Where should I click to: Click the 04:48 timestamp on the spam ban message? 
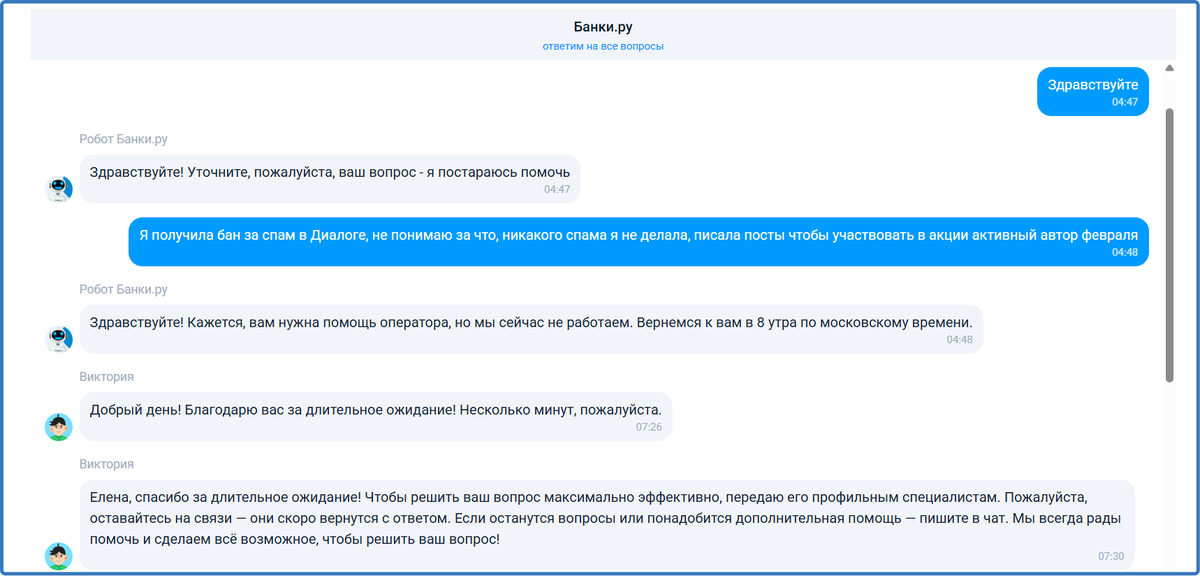(x=1125, y=252)
